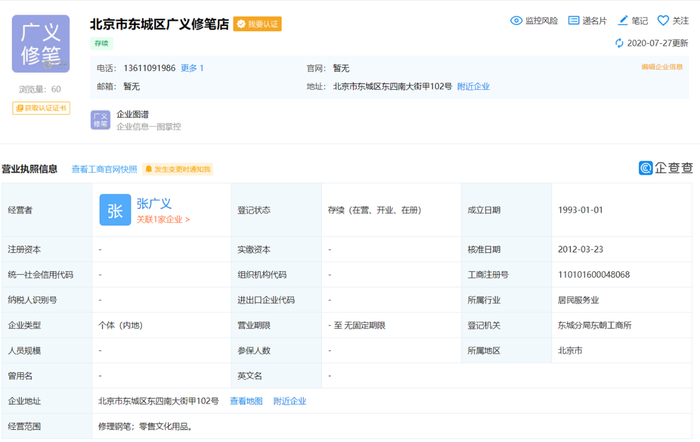Open 查看工商官网快照 link
The height and width of the screenshot is (442, 700).
pyautogui.click(x=104, y=169)
